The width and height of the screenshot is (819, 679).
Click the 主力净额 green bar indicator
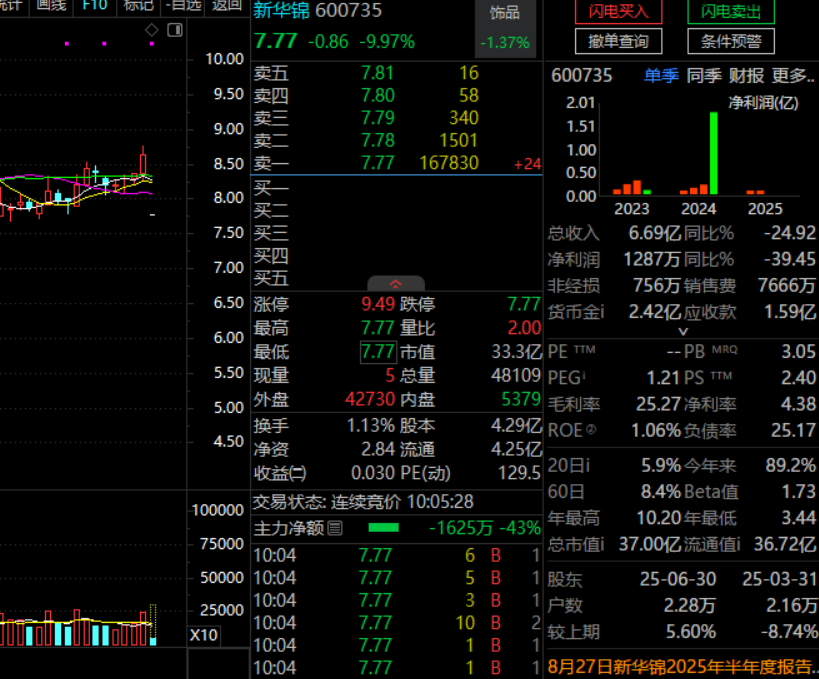(383, 528)
